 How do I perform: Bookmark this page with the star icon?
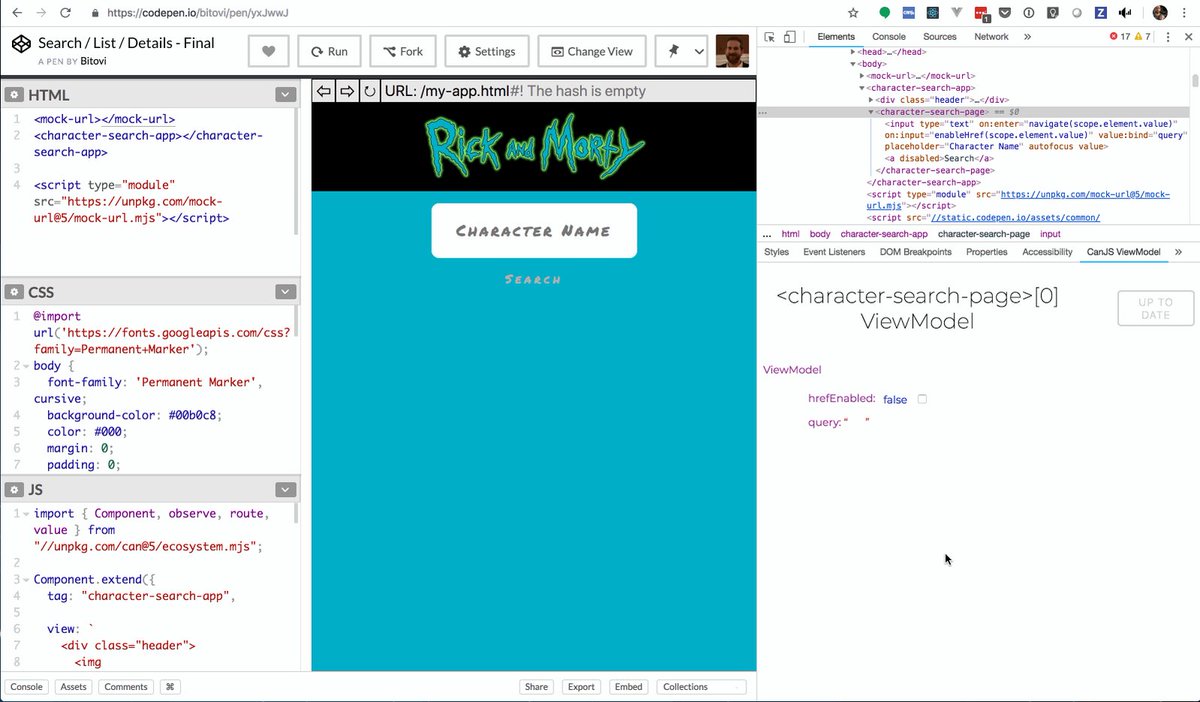pyautogui.click(x=853, y=13)
